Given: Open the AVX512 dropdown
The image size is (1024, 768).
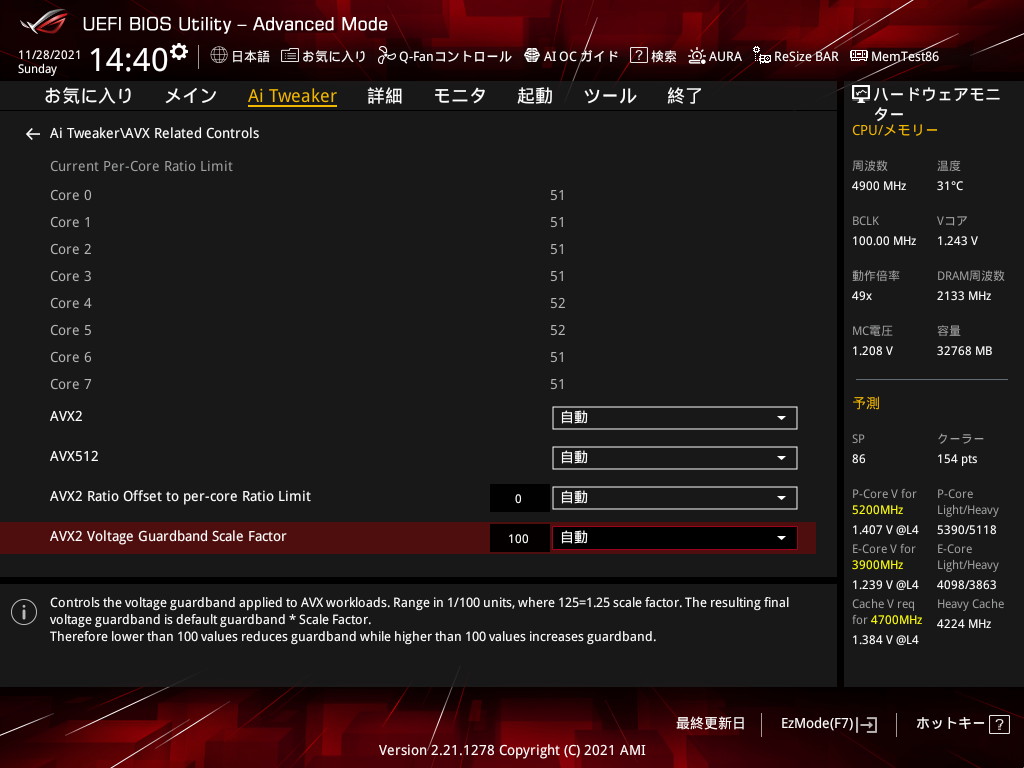Looking at the screenshot, I should (x=675, y=458).
